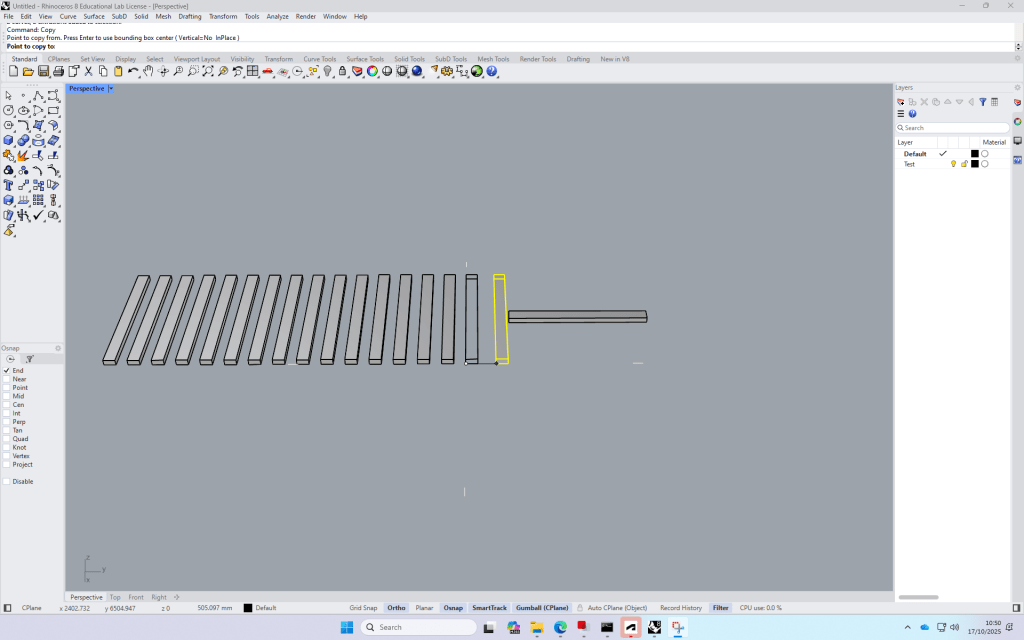Open the Layers panel gear options

[1017, 87]
